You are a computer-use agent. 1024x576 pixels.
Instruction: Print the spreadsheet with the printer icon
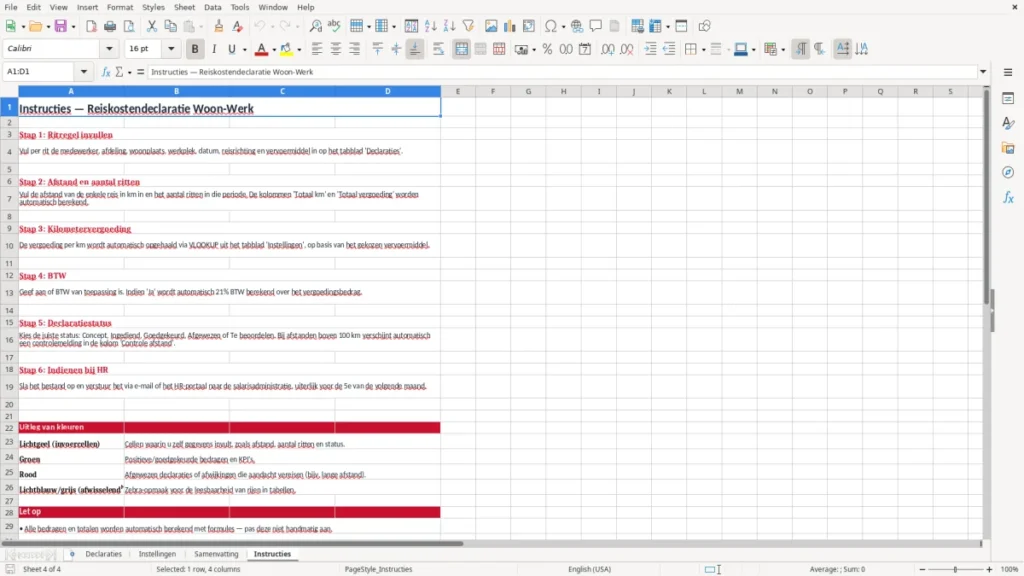tap(110, 26)
